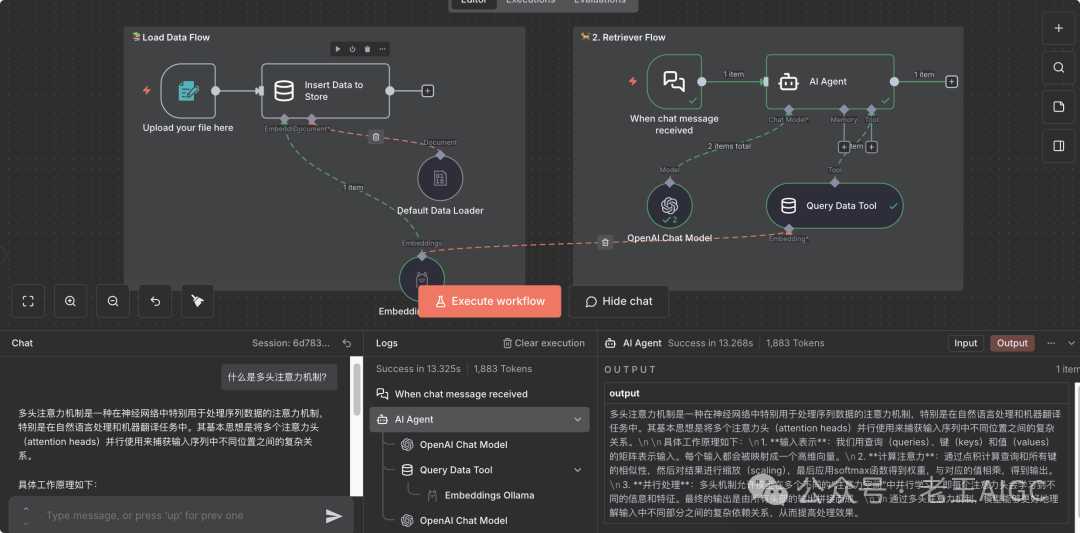
Task: Click Hide chat button
Action: point(619,301)
